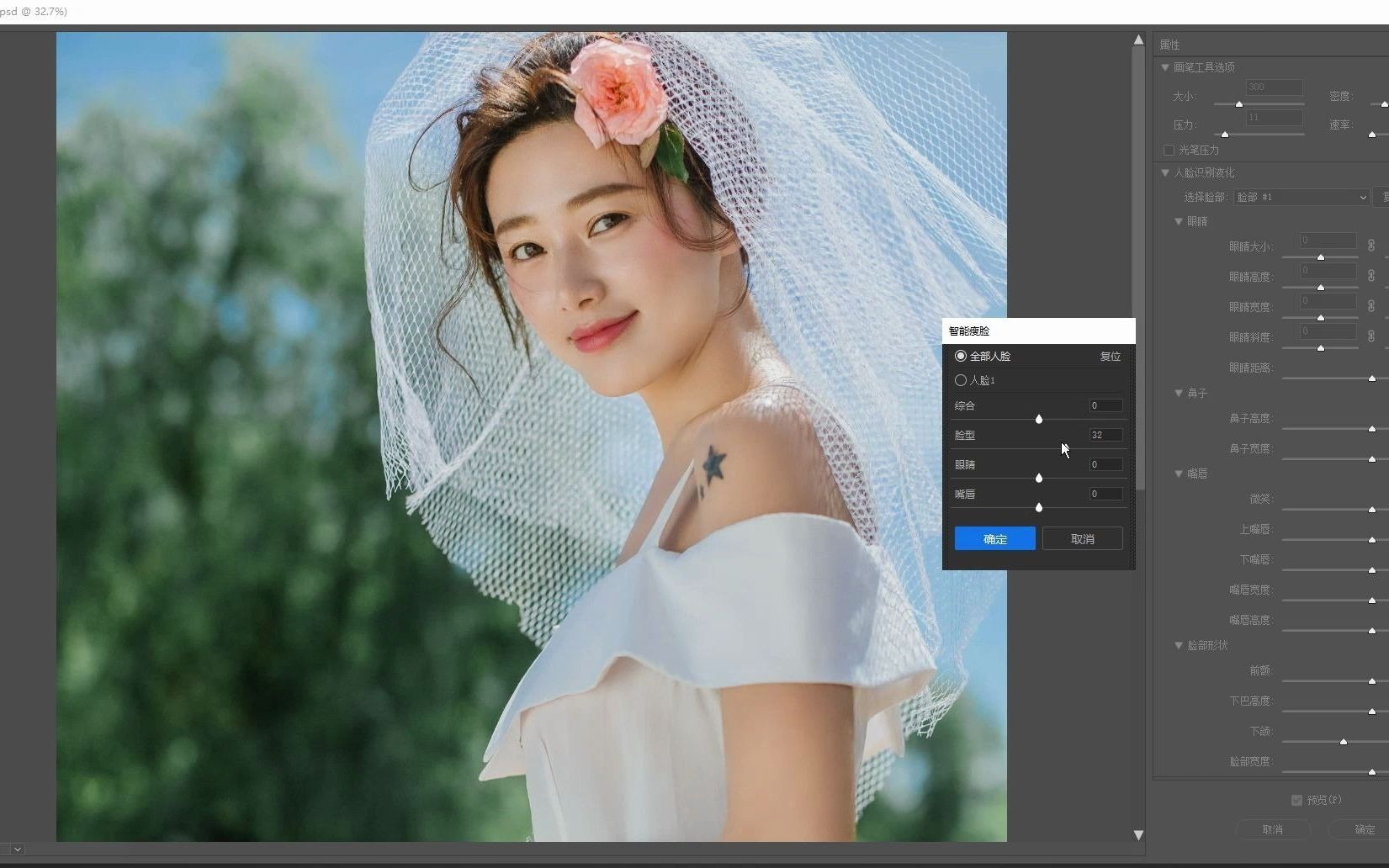Click the 复位 reset link
Image resolution: width=1389 pixels, height=868 pixels.
(x=1110, y=357)
